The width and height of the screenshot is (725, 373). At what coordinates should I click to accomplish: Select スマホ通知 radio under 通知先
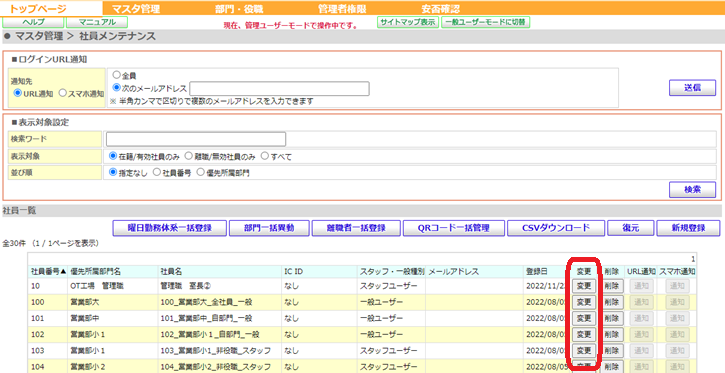(62, 93)
